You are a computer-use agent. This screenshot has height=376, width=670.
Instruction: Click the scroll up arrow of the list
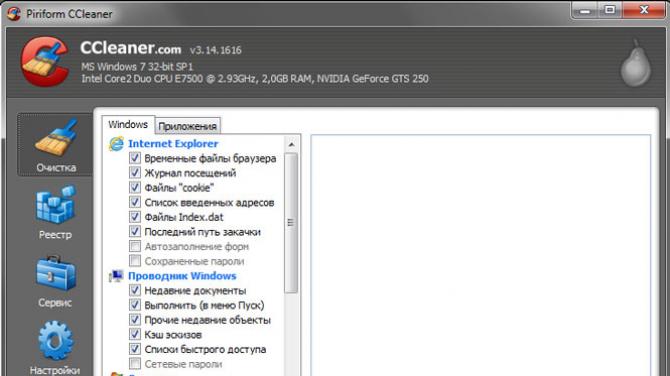[x=291, y=145]
